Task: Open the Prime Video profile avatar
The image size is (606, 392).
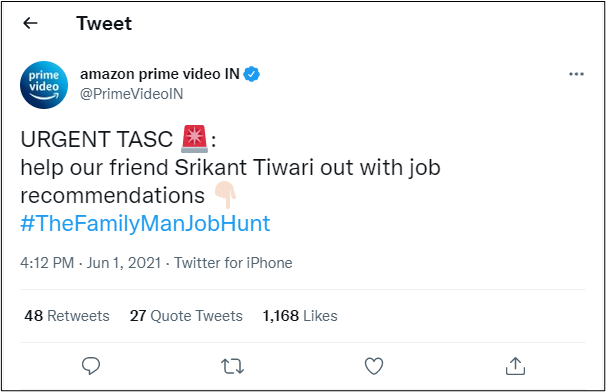Action: pyautogui.click(x=44, y=85)
